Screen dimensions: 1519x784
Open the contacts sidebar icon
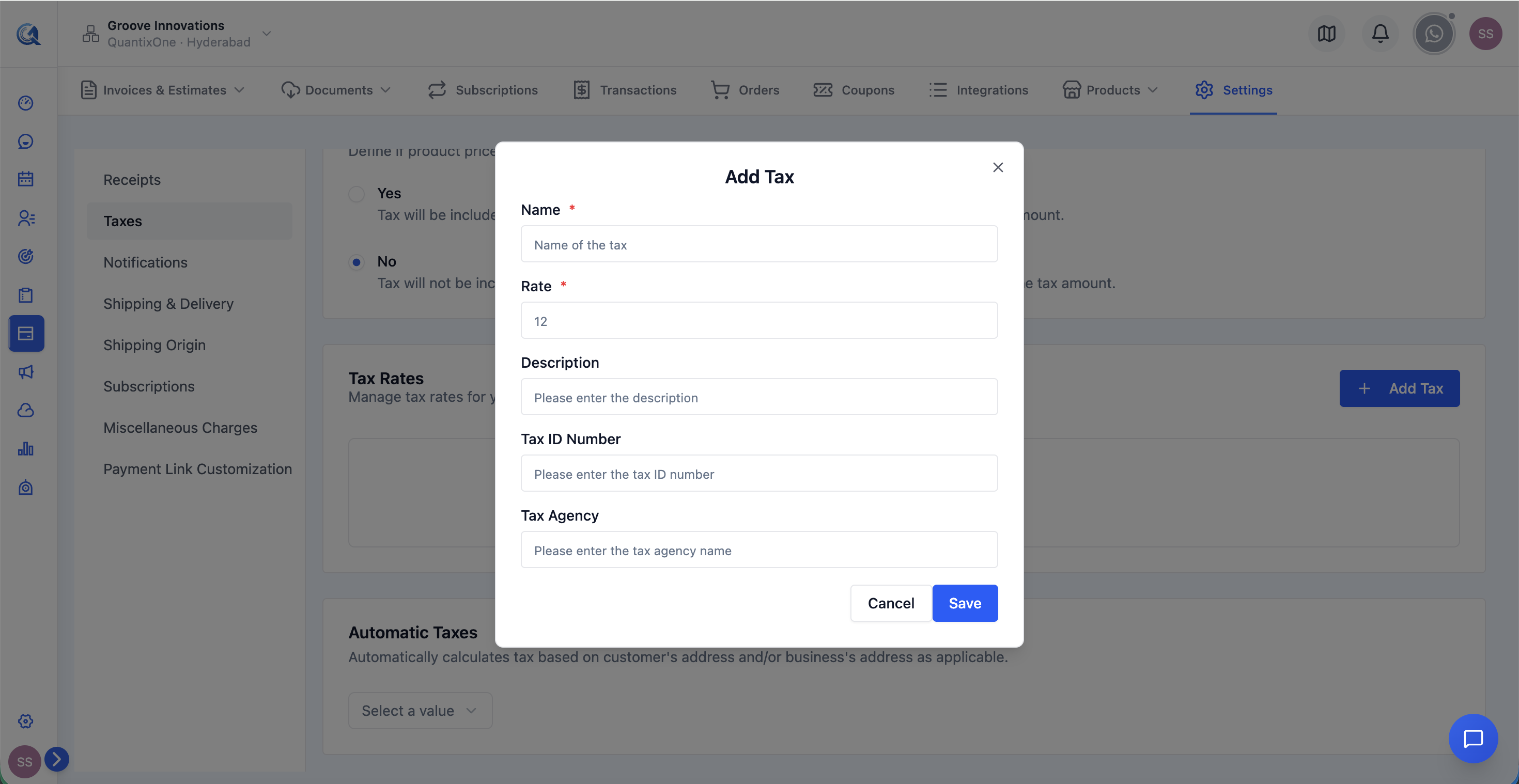(x=25, y=218)
